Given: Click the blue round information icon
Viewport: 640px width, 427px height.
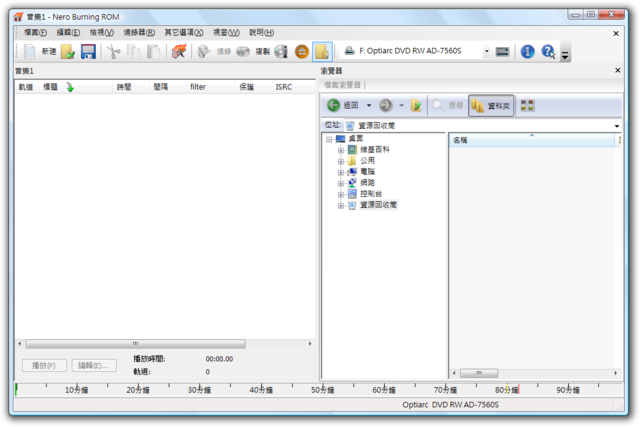Looking at the screenshot, I should tap(527, 51).
